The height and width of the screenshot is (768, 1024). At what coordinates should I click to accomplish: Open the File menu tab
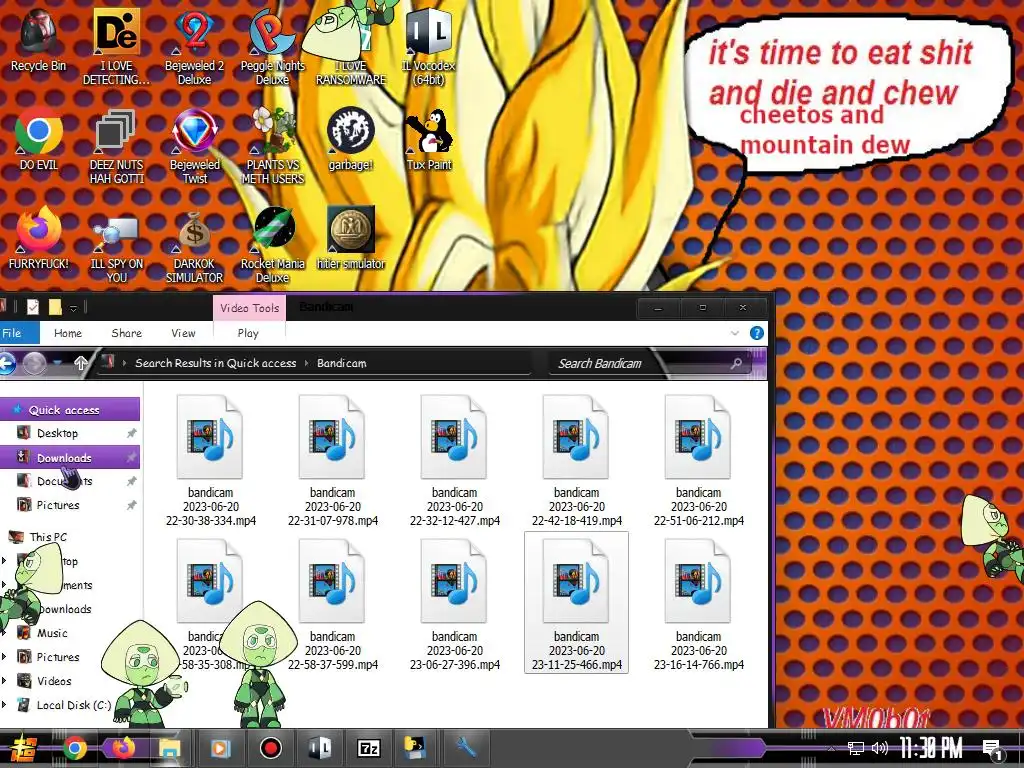(x=18, y=333)
